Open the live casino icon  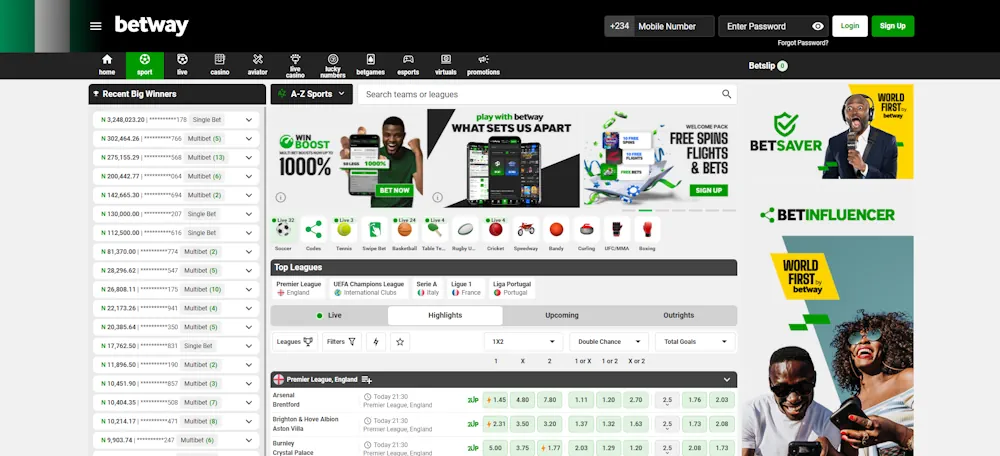click(295, 59)
